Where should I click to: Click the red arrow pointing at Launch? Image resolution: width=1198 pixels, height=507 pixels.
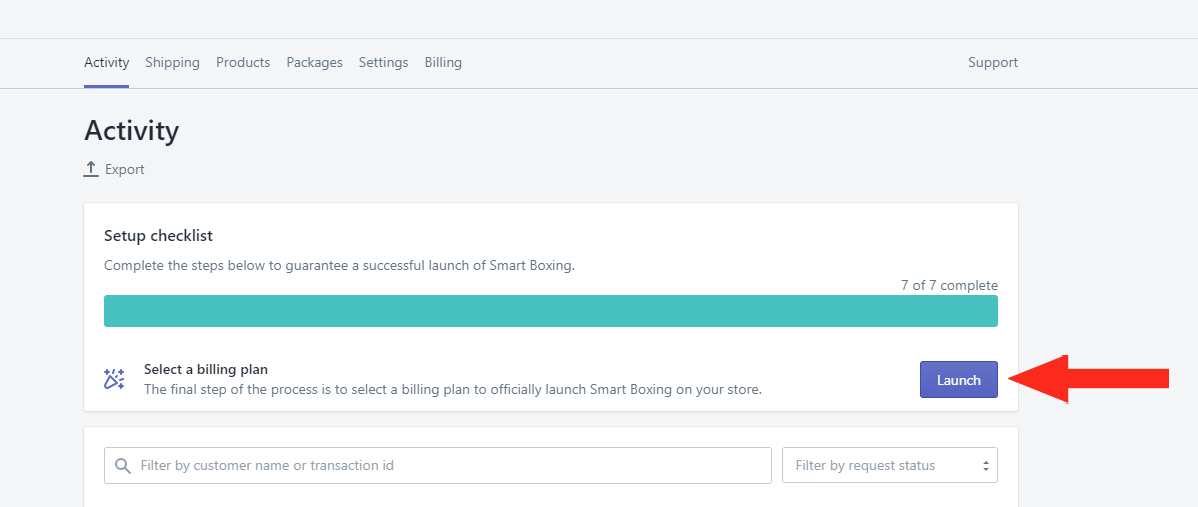tap(1089, 379)
